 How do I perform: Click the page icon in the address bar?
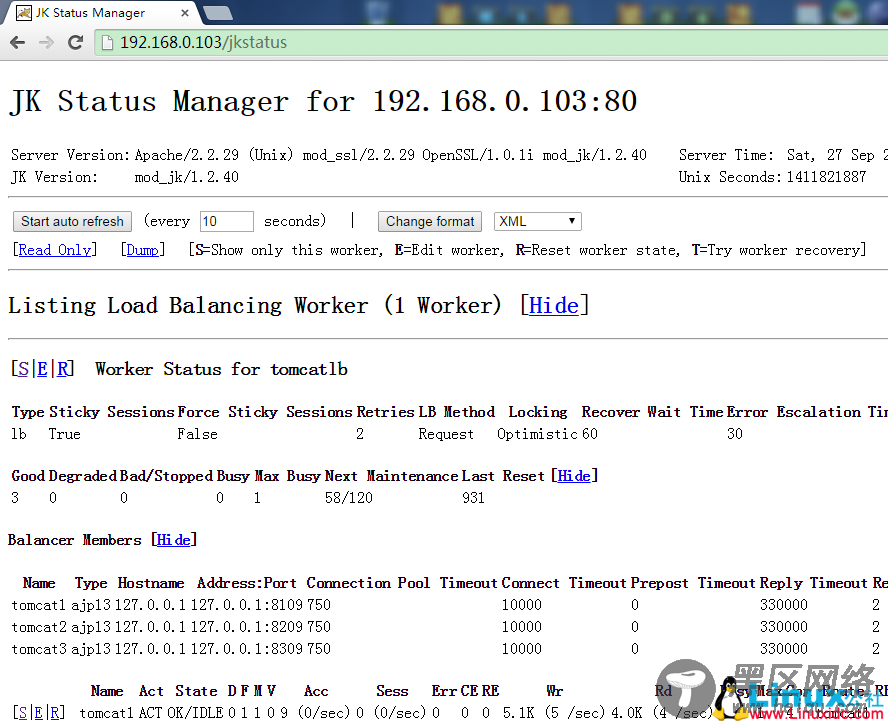click(x=107, y=42)
